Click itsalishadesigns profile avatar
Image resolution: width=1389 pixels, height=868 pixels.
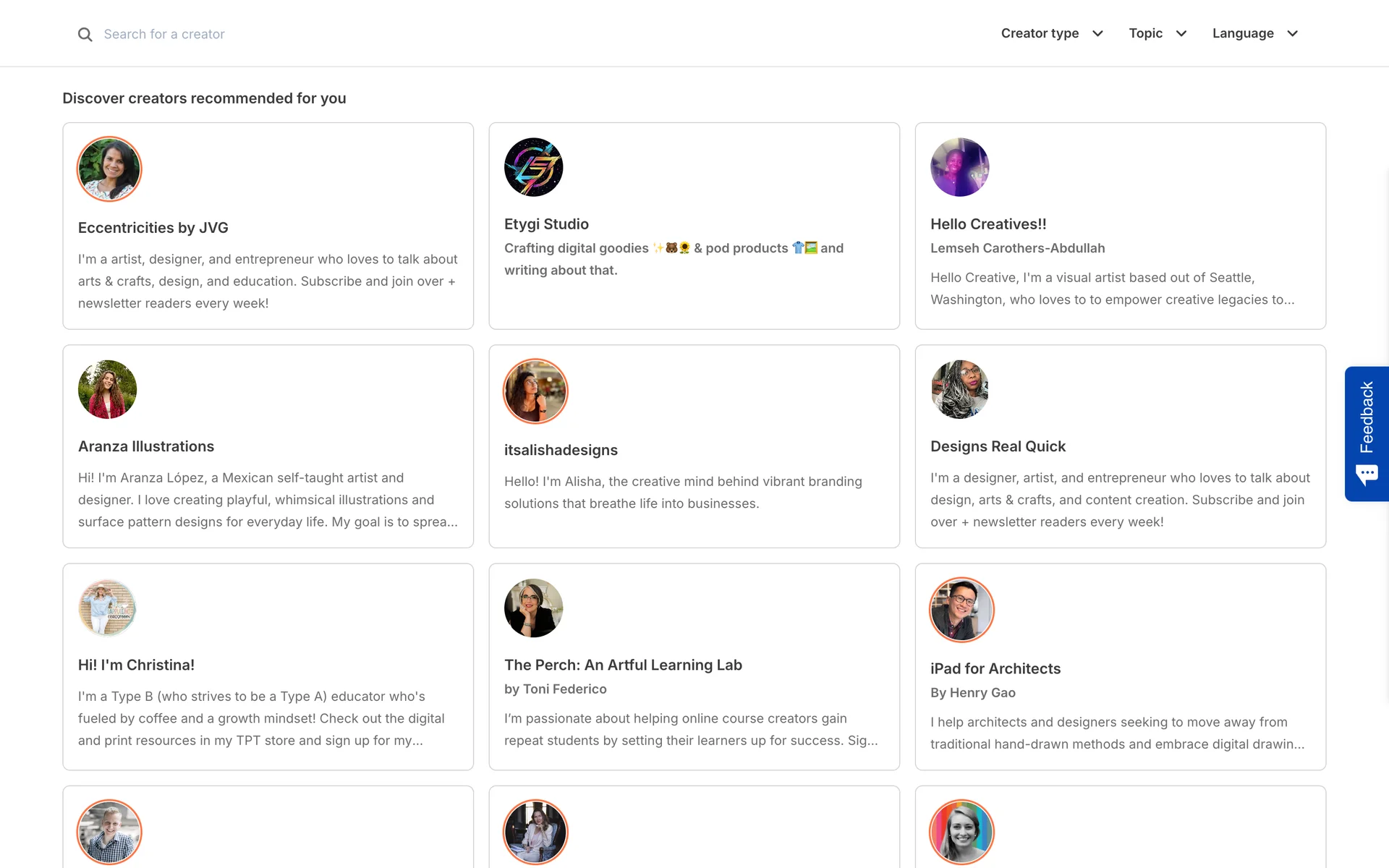pyautogui.click(x=535, y=391)
